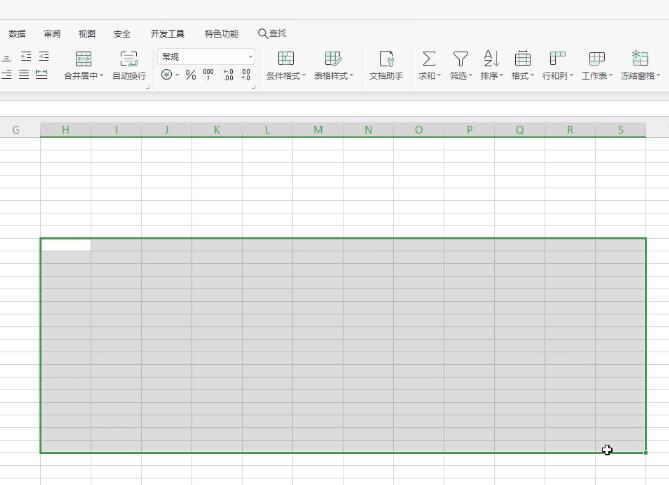The width and height of the screenshot is (669, 485).
Task: Switch to the 审阅 tab
Action: point(52,34)
